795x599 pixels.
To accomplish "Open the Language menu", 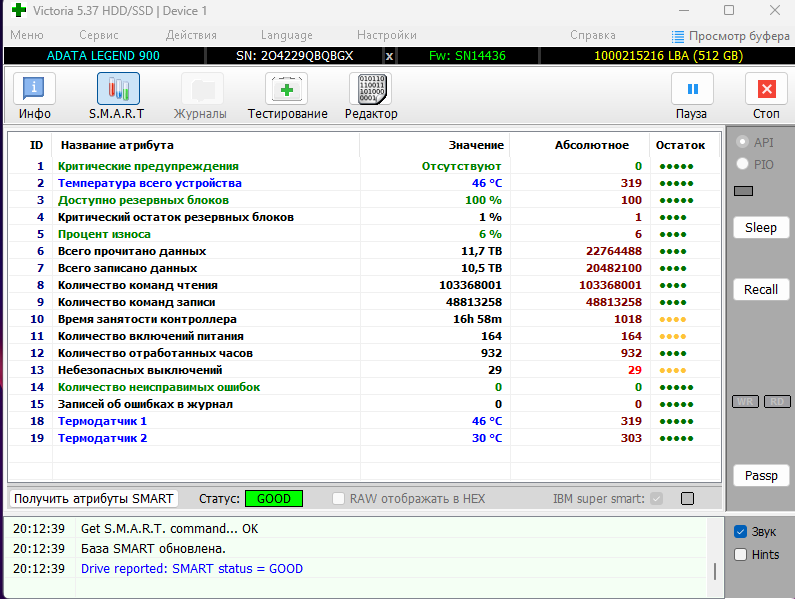I will [286, 35].
